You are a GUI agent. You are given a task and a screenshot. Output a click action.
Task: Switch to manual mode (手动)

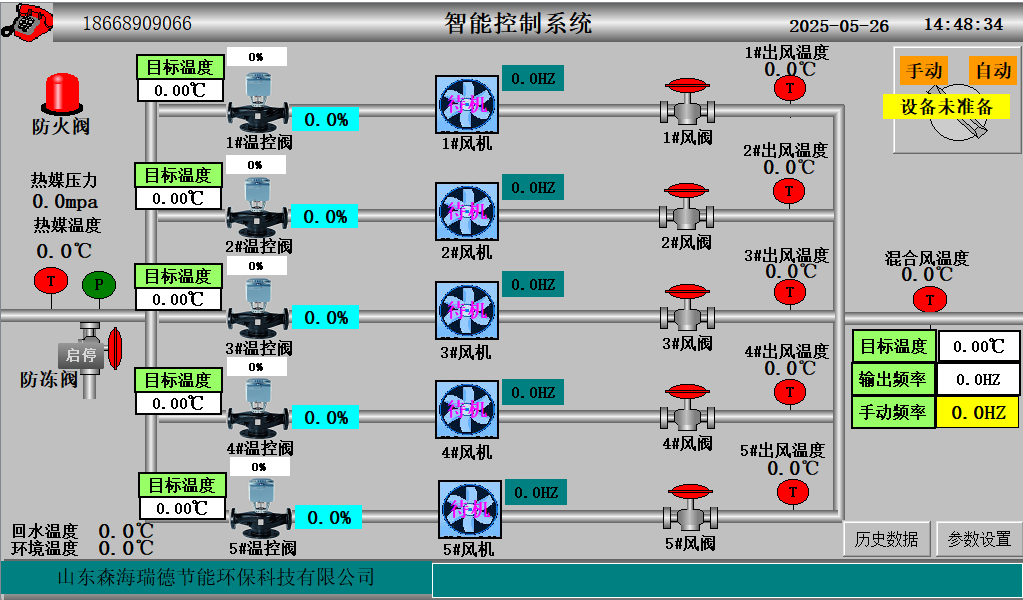(x=922, y=71)
